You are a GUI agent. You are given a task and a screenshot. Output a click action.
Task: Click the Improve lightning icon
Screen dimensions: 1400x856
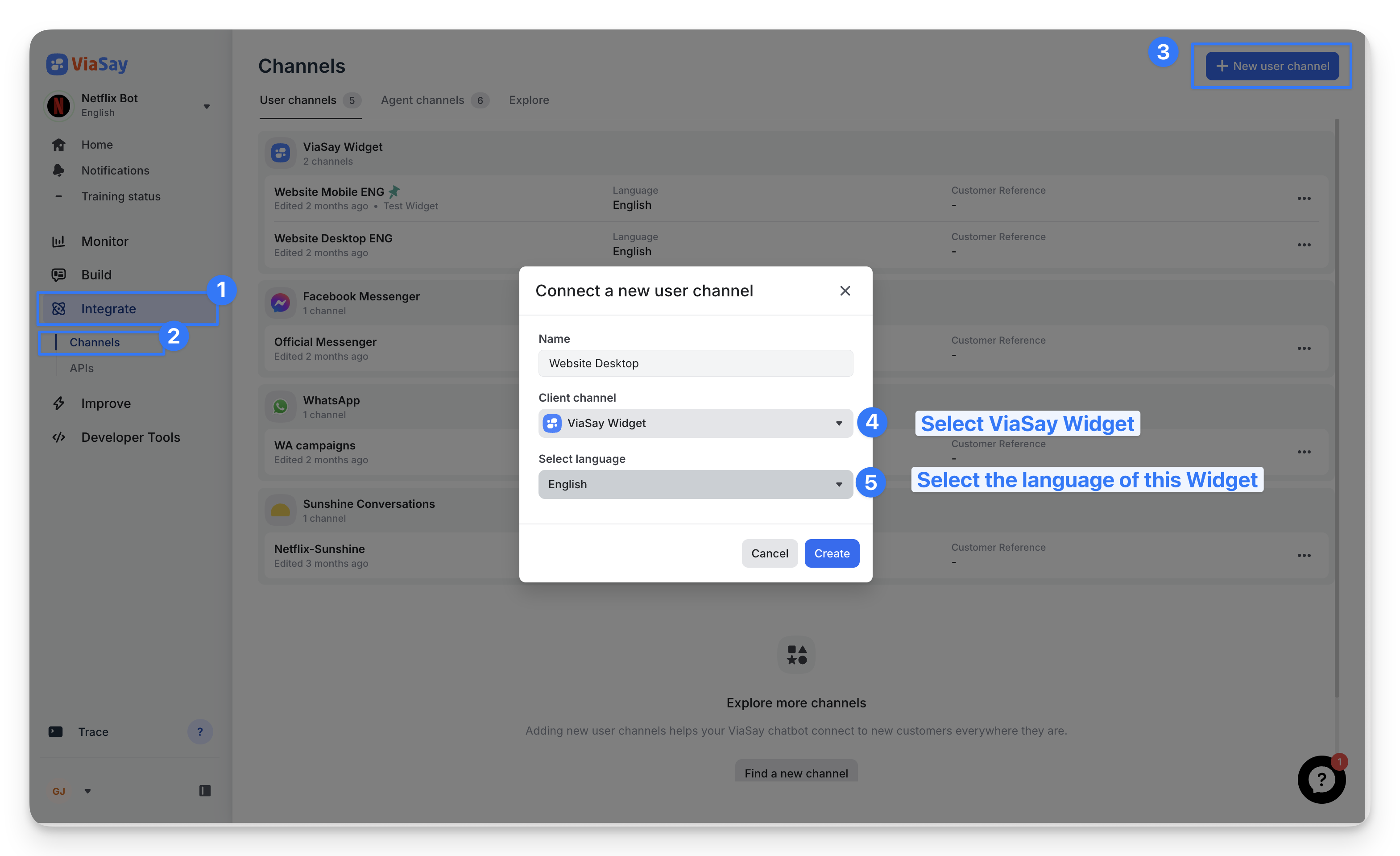(x=58, y=403)
